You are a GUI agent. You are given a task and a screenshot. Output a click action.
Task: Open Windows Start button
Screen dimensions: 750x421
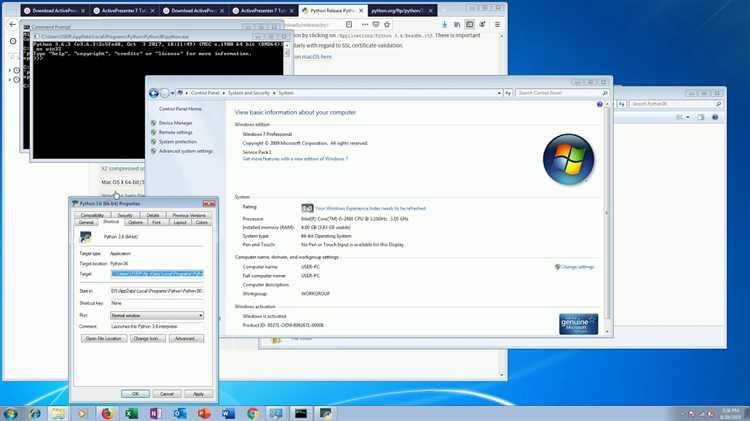coord(10,413)
